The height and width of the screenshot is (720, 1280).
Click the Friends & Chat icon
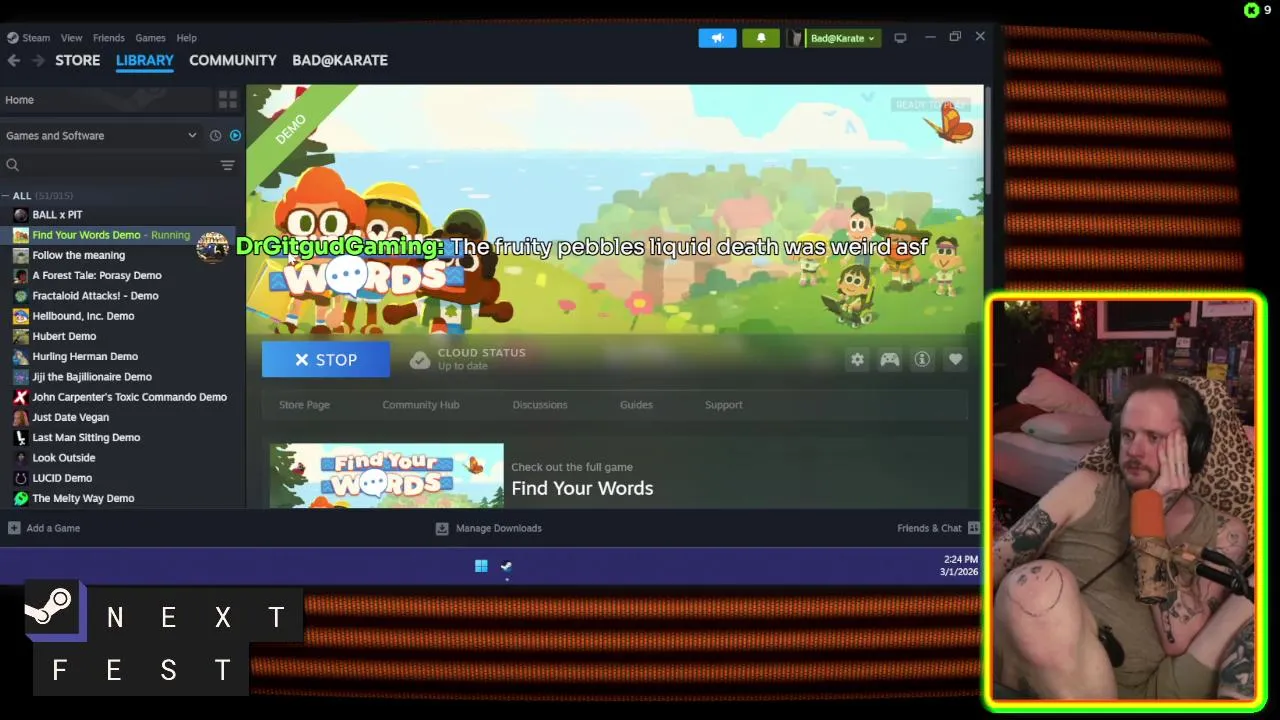(973, 528)
